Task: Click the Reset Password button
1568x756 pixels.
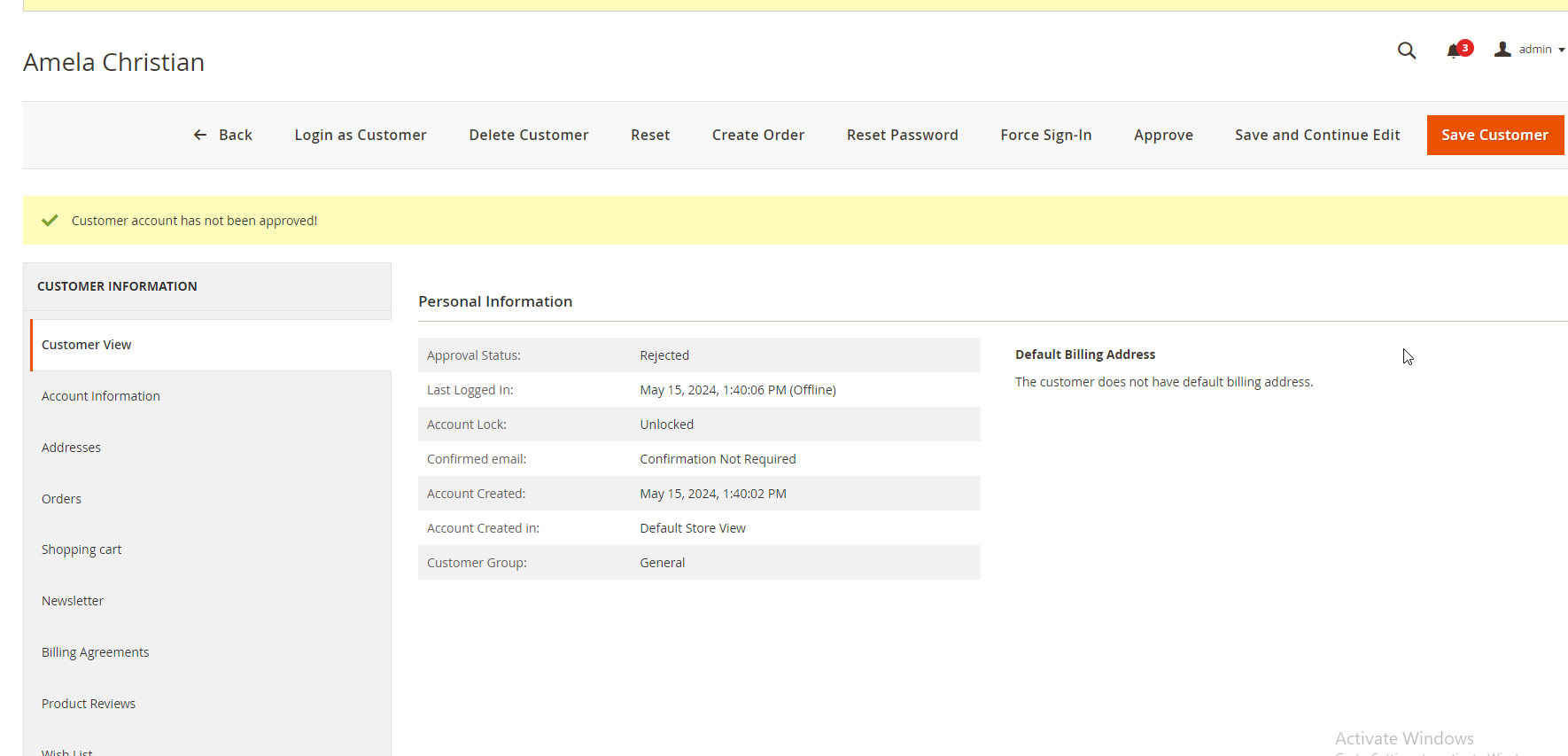Action: coord(902,135)
